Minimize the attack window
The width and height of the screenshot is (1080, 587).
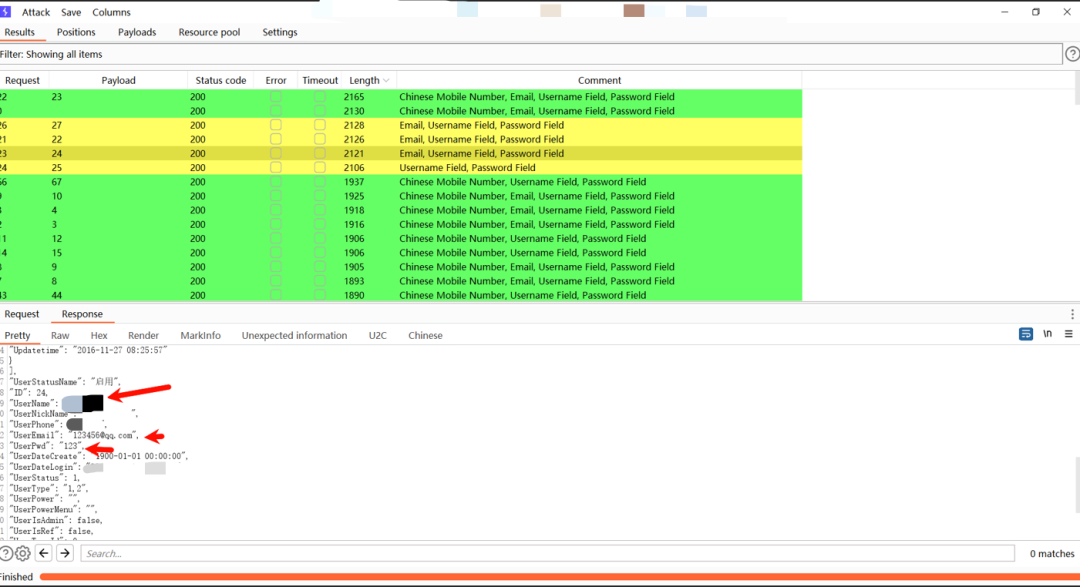click(x=1005, y=12)
